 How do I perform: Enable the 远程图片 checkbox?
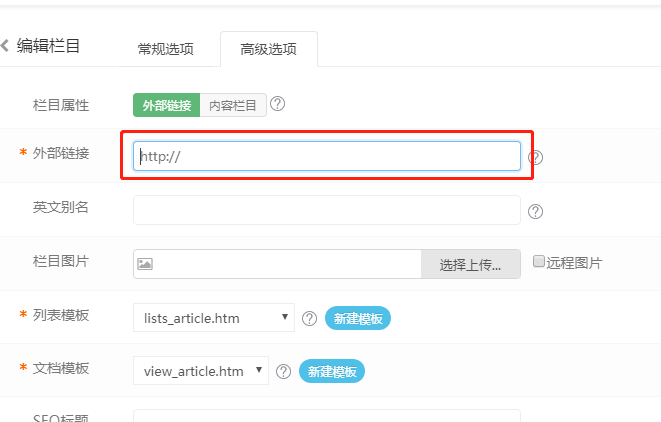click(x=538, y=261)
